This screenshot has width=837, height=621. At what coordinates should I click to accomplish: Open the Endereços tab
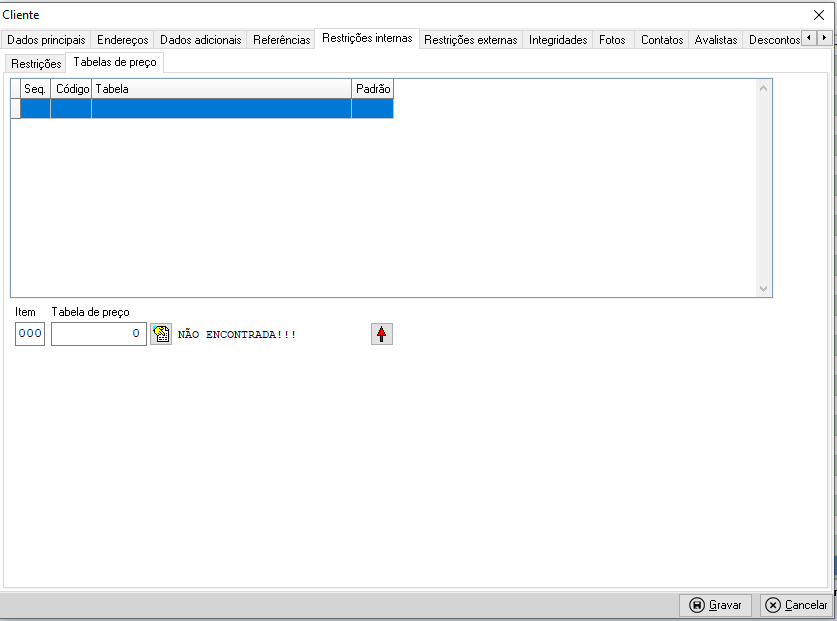[123, 40]
